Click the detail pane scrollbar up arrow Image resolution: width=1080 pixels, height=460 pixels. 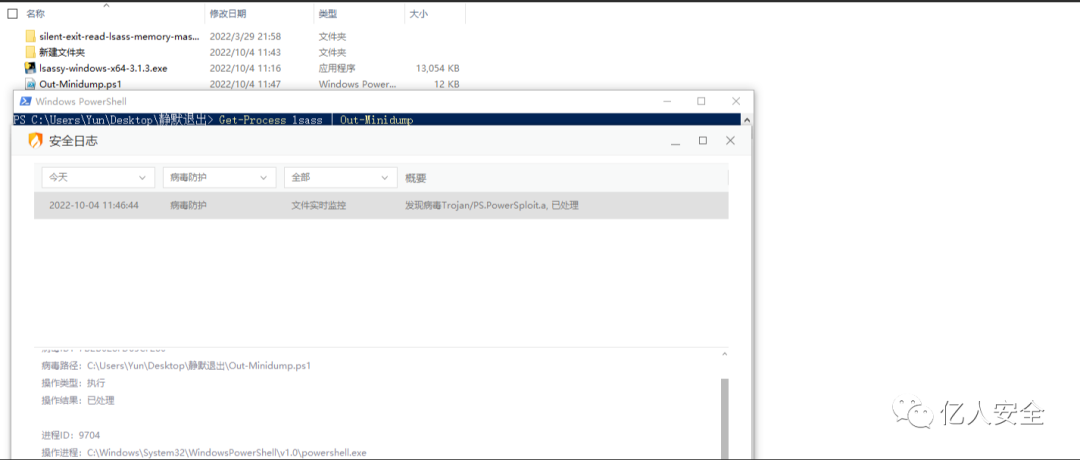(x=724, y=354)
